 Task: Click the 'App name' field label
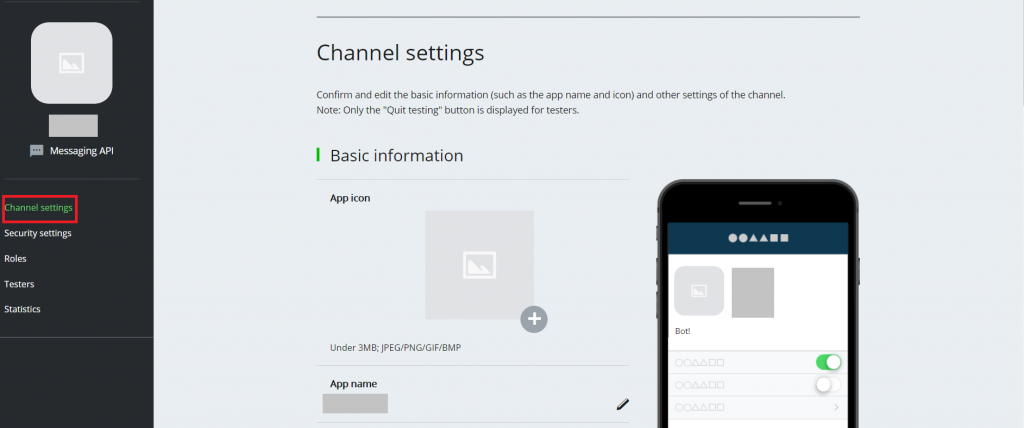353,384
